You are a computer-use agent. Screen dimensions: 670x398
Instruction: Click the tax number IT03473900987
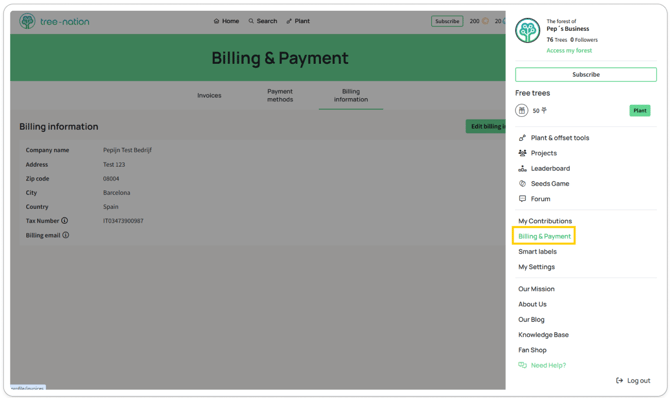123,221
